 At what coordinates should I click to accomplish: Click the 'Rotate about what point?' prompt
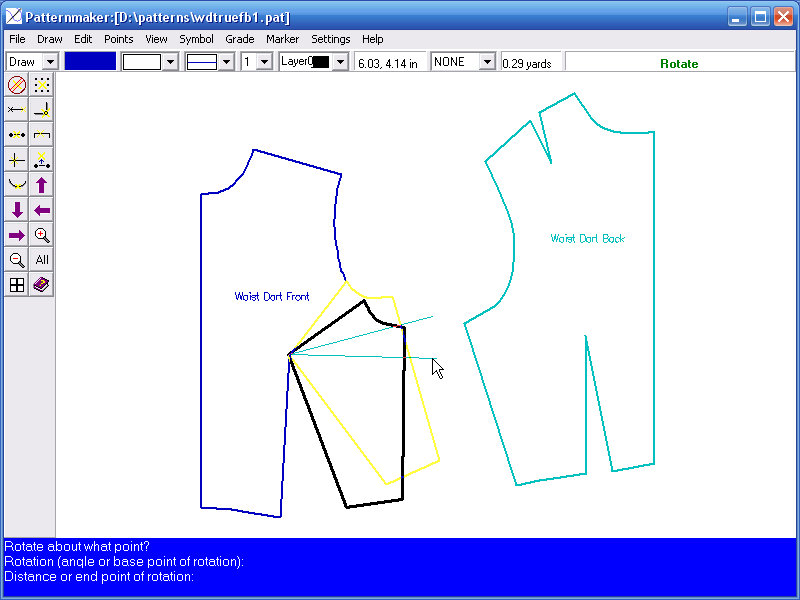[77, 546]
